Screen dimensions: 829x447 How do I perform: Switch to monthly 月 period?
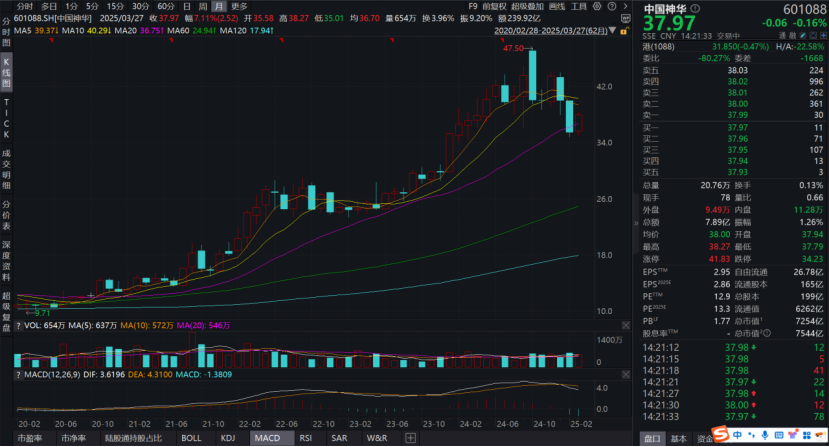click(x=218, y=6)
